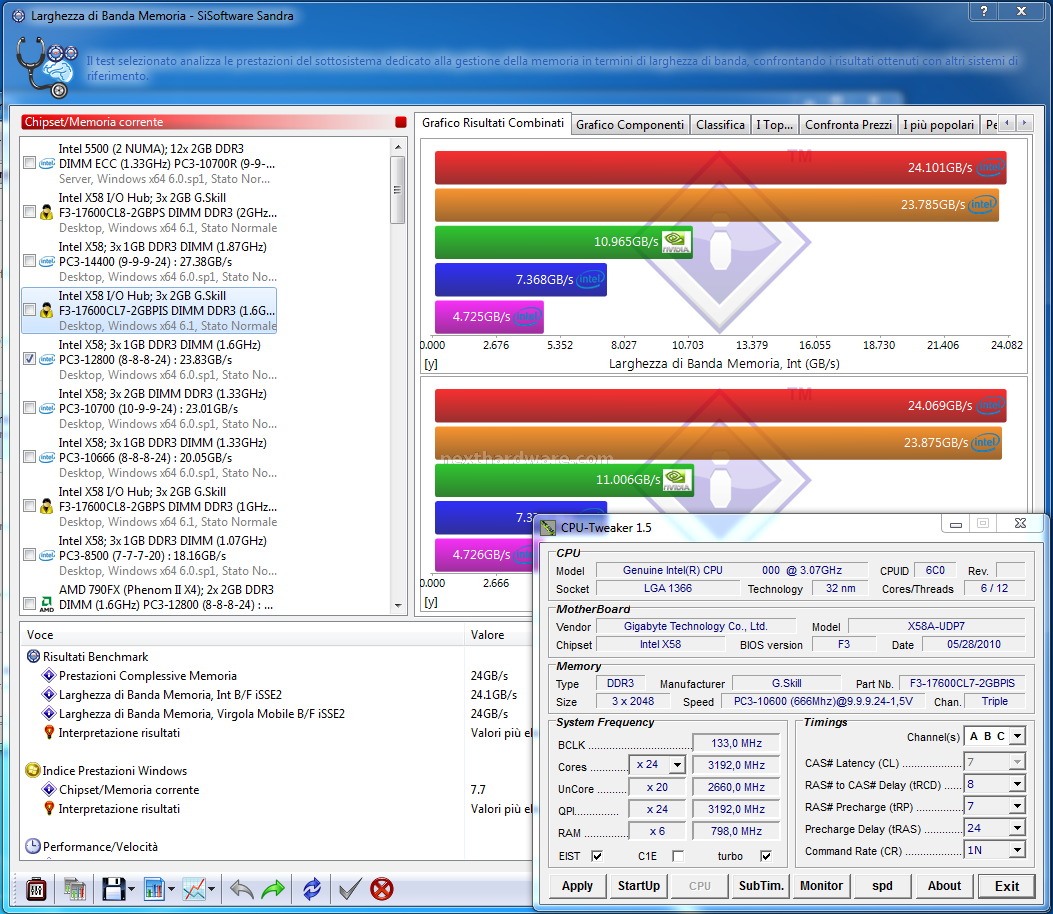
Task: Open the line graph icon dropdown arrow
Action: point(212,890)
